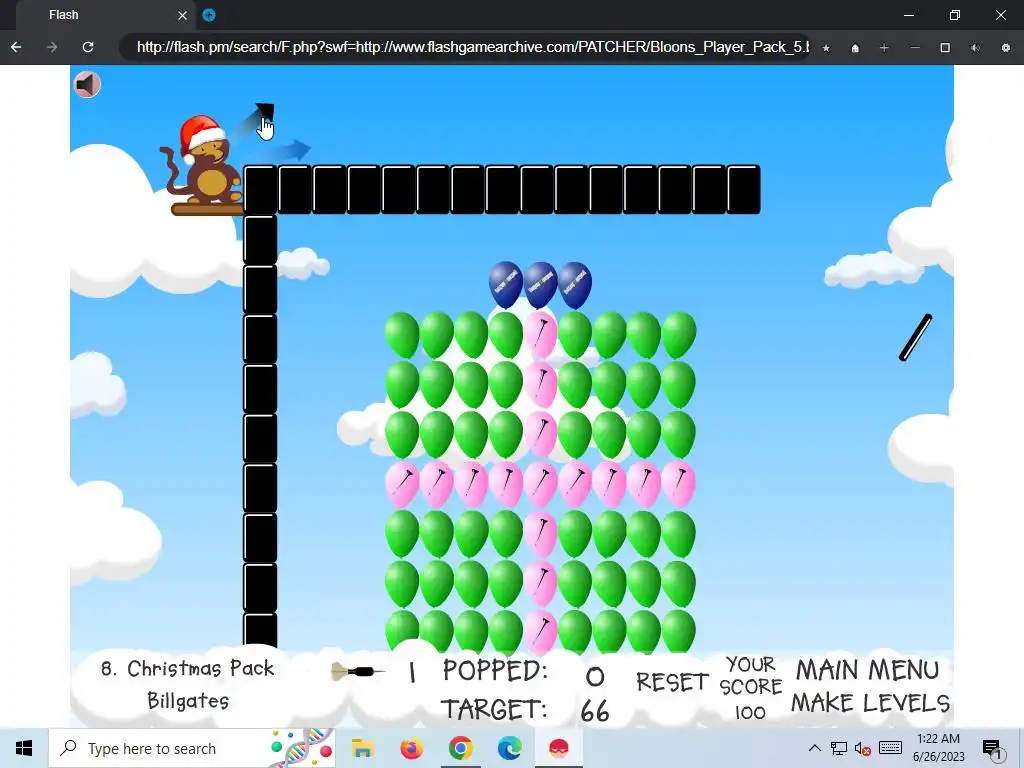Click the dart remaining icon

pyautogui.click(x=357, y=671)
